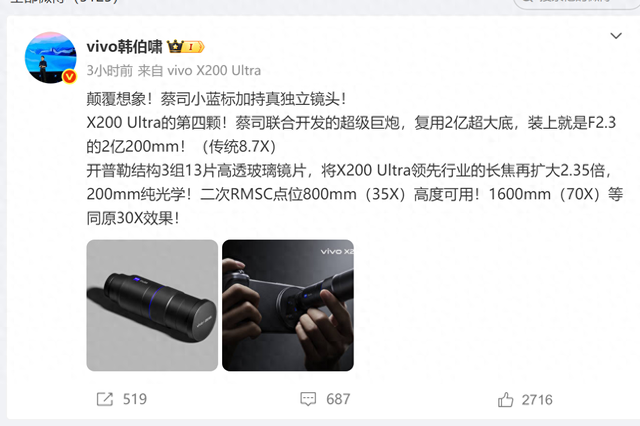Click the level I badge beside crown
Screen dimensions: 640x426
(193, 47)
